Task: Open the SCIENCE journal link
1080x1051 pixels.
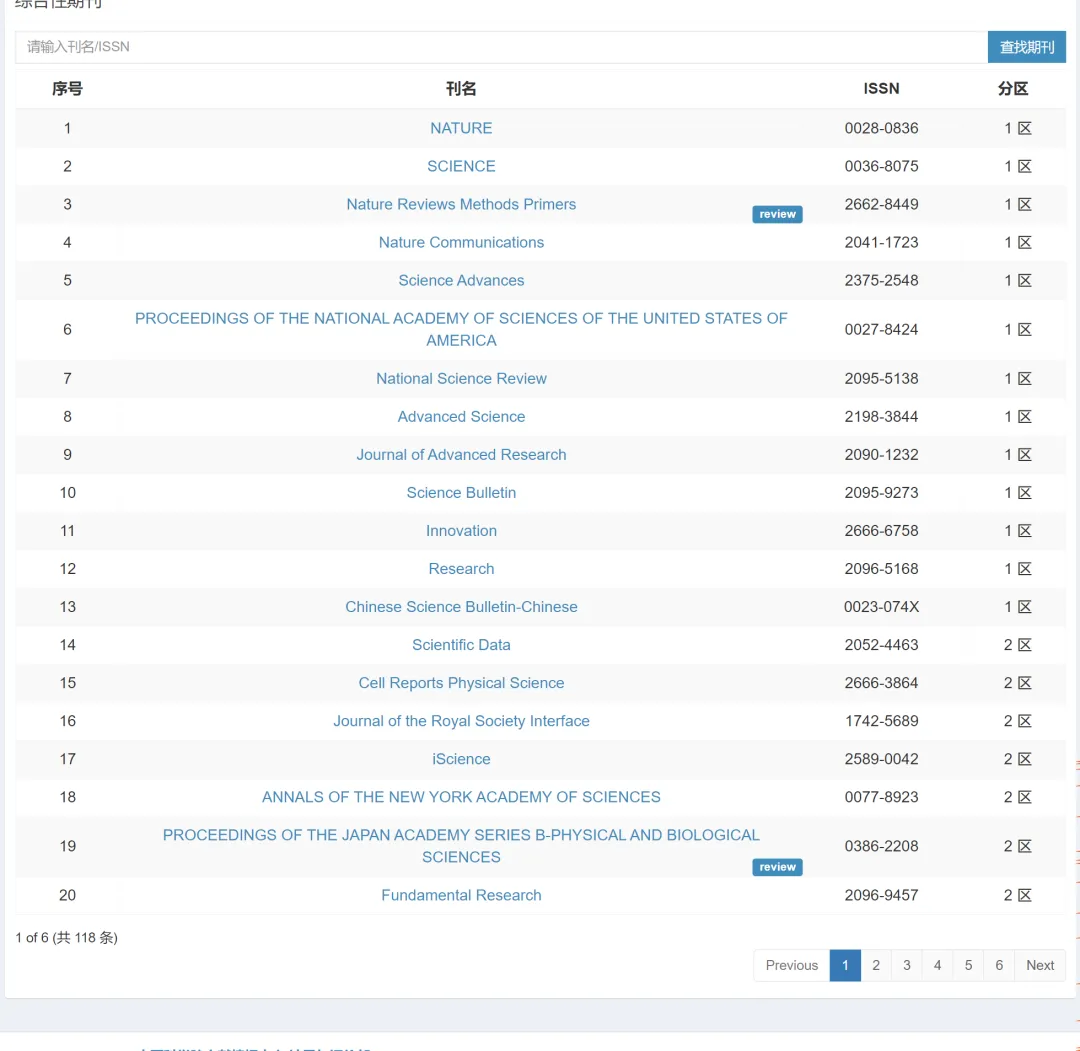Action: pyautogui.click(x=461, y=166)
